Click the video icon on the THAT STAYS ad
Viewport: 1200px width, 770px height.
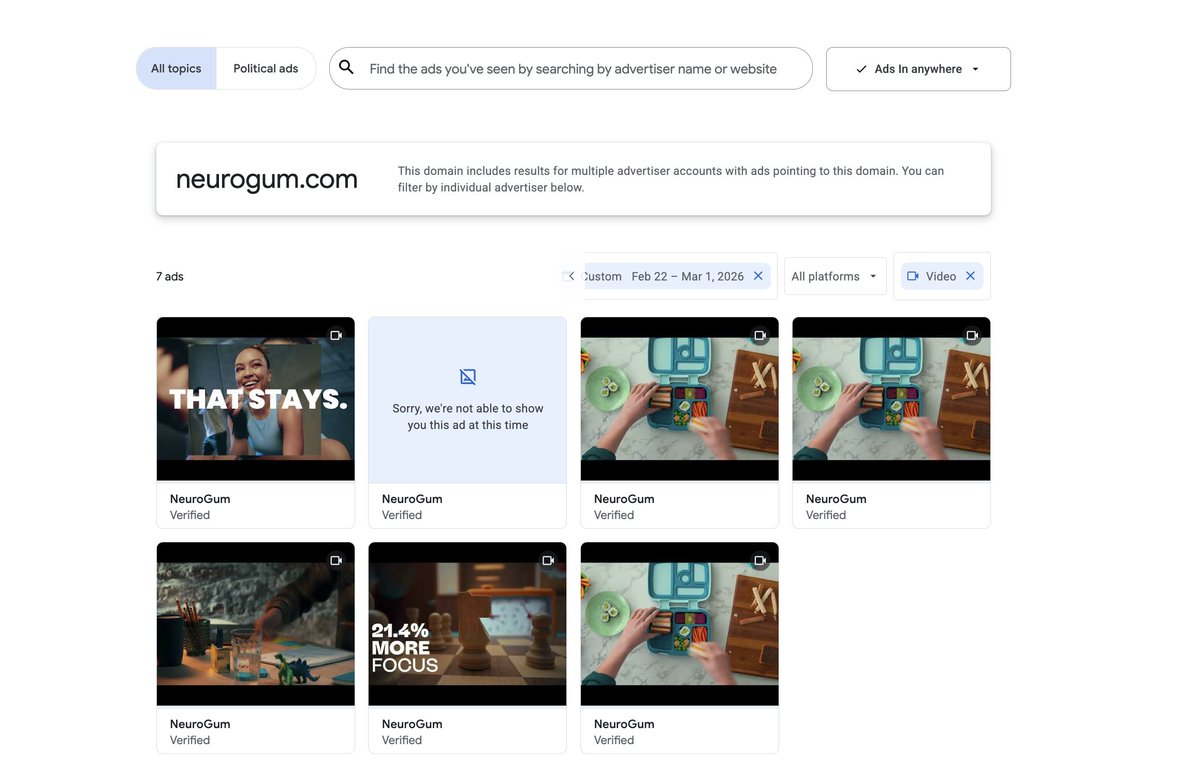336,335
